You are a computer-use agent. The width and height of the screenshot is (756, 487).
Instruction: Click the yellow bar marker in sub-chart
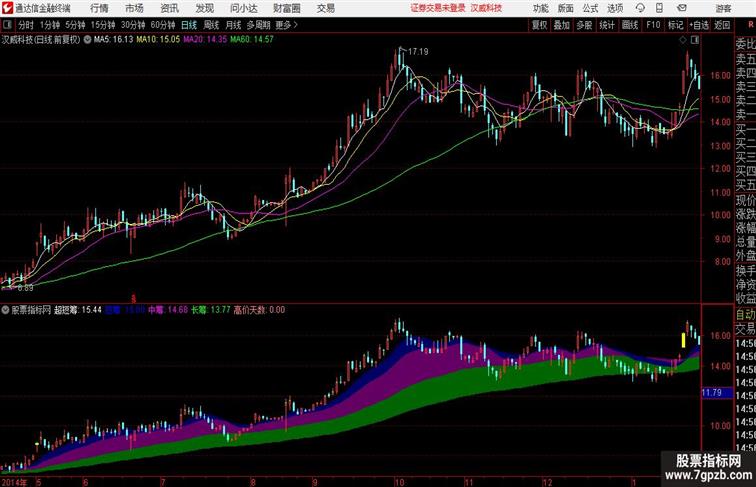point(683,340)
